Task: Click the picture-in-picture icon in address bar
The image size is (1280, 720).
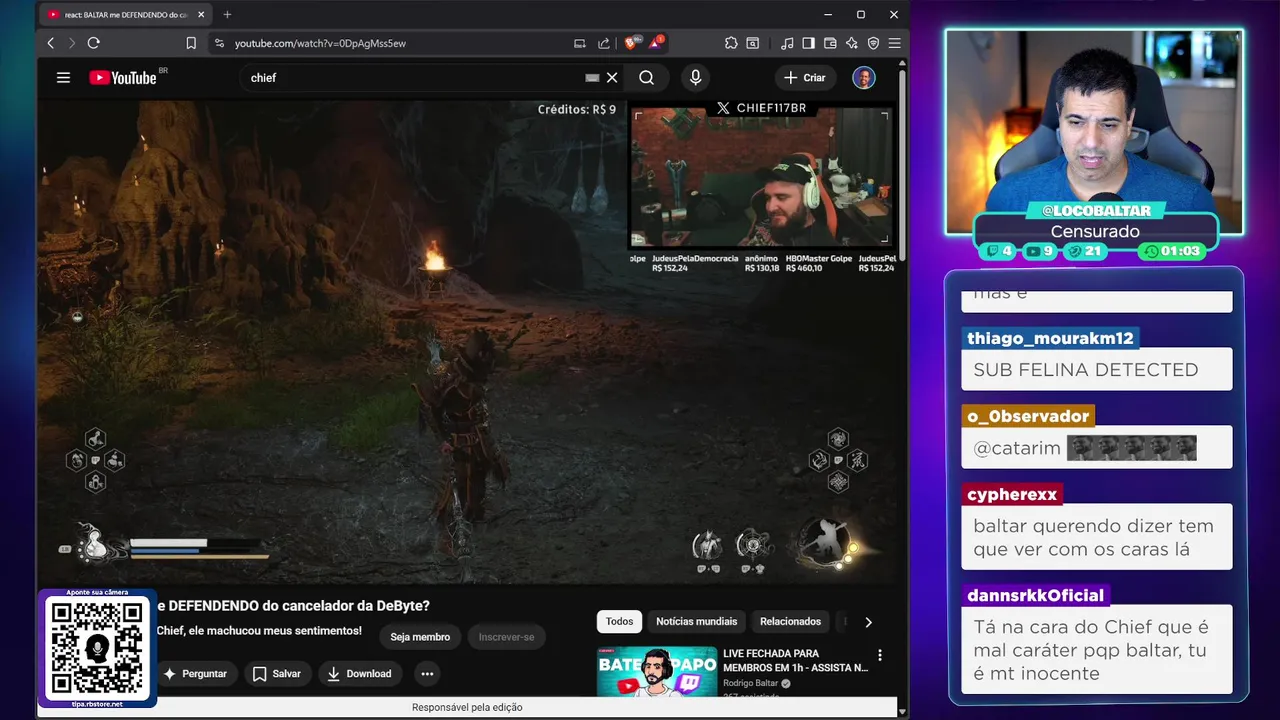Action: (x=579, y=43)
